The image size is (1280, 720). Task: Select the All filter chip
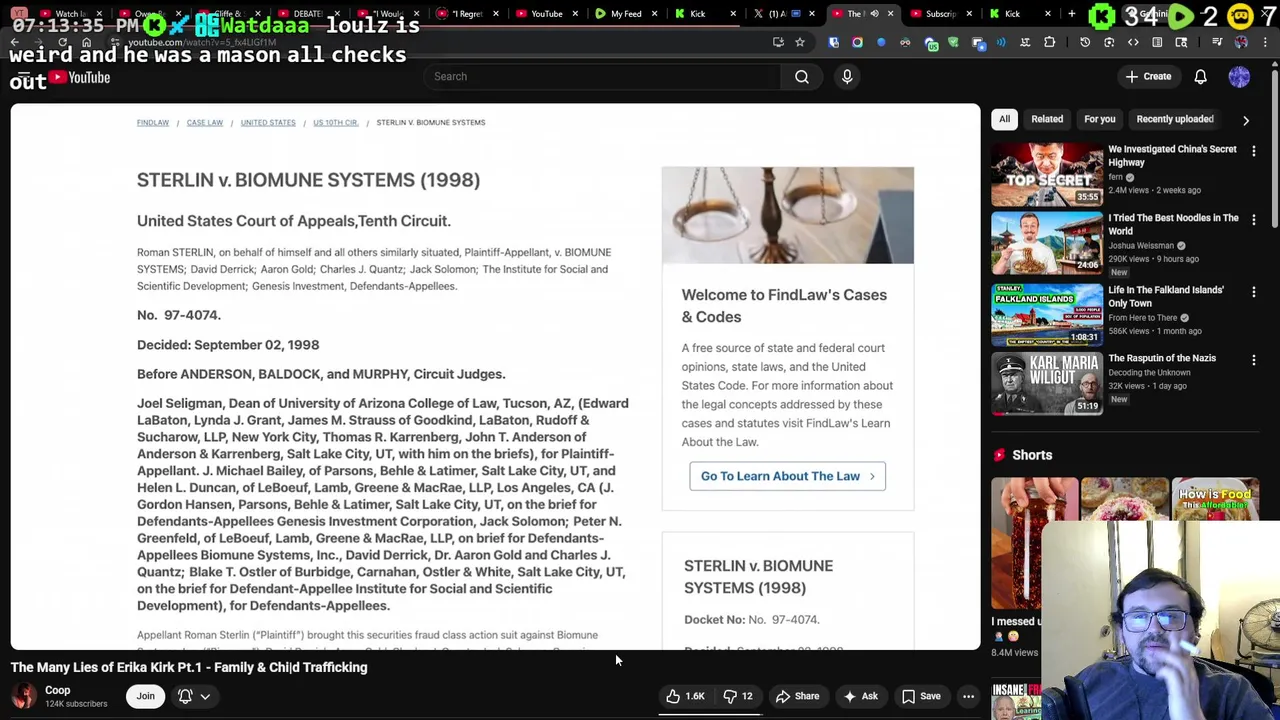click(1004, 119)
